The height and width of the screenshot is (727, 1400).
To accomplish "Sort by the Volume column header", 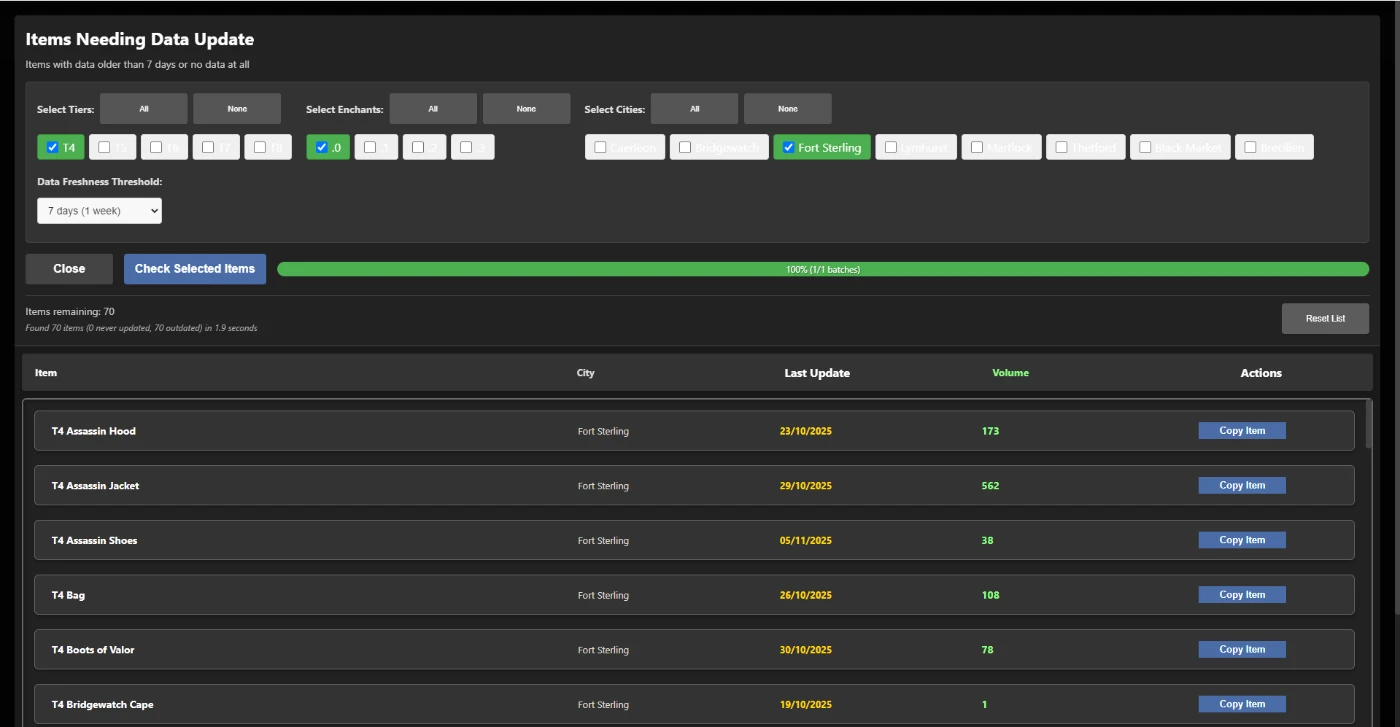I will [x=1010, y=373].
